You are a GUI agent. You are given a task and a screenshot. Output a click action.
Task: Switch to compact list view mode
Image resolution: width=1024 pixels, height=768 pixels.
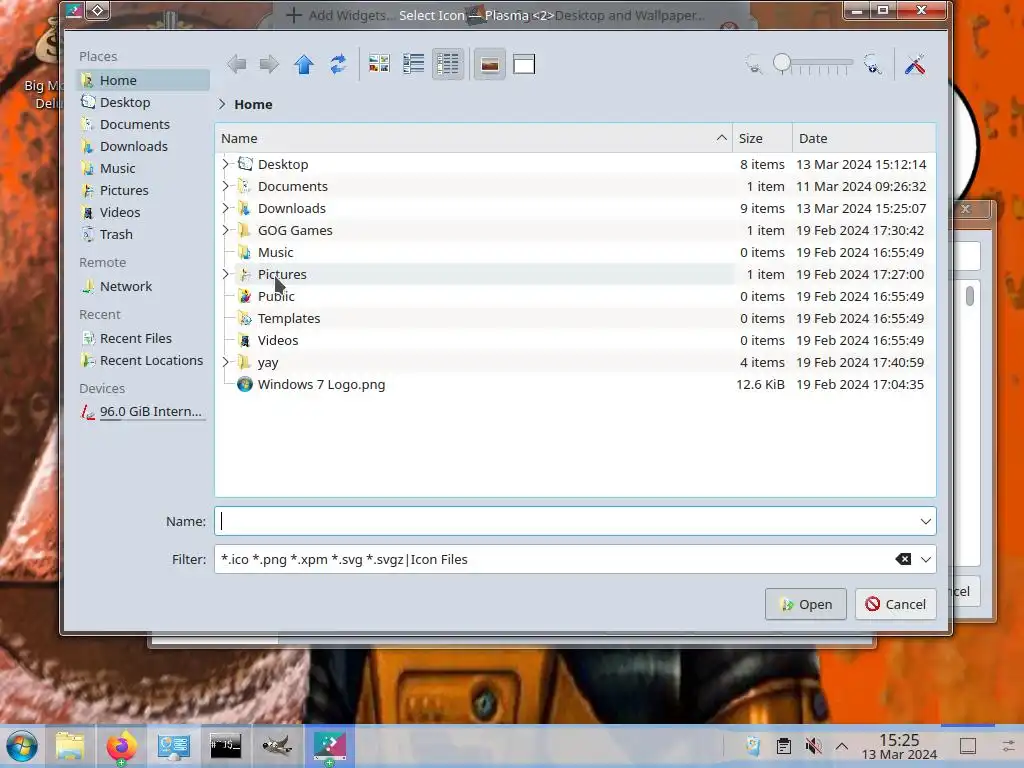point(413,64)
